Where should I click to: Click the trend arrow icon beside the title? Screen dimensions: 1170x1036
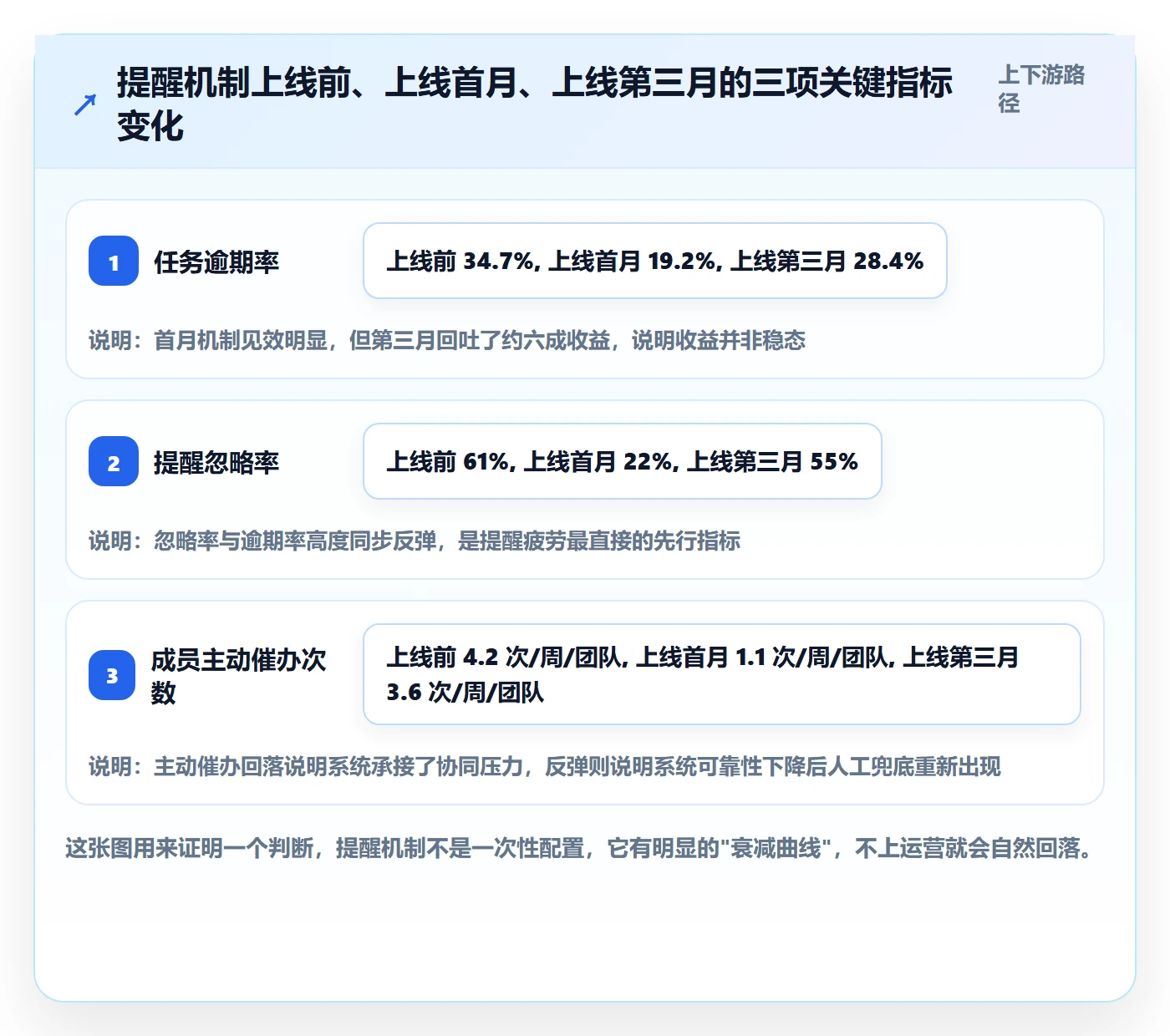(x=84, y=104)
